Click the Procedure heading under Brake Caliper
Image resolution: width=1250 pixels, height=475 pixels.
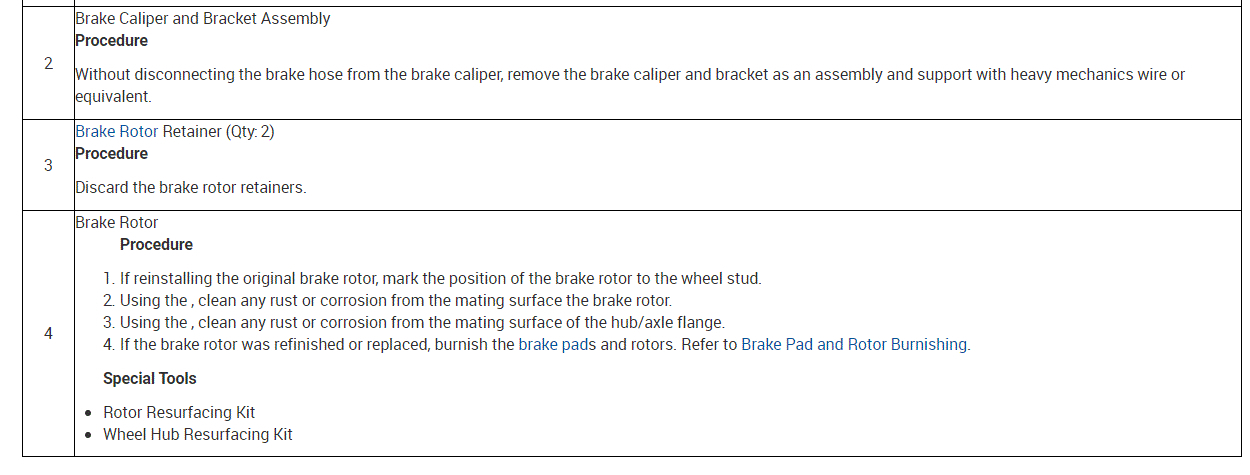click(x=111, y=41)
